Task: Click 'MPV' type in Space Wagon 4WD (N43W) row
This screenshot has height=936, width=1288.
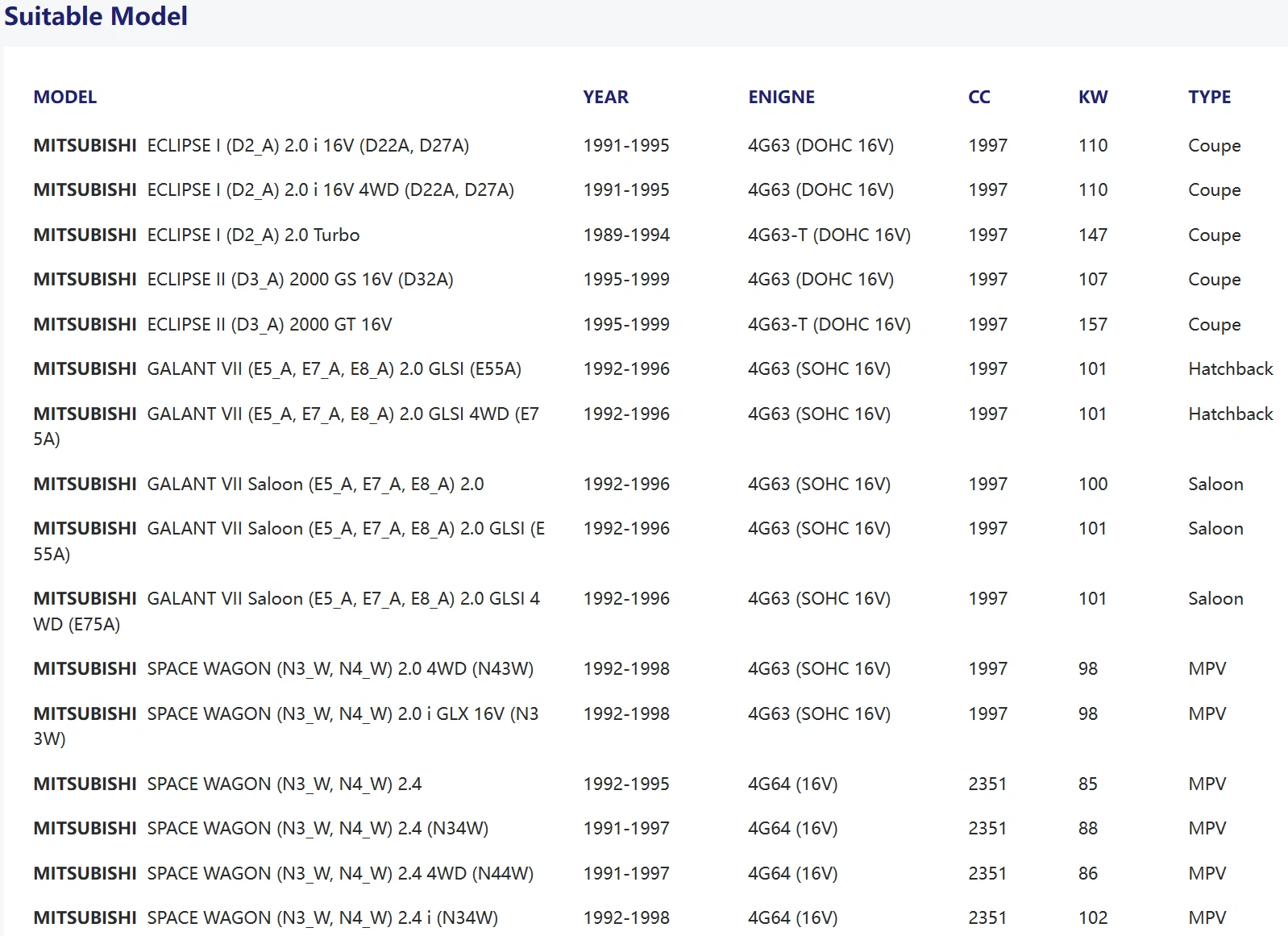Action: click(1207, 668)
